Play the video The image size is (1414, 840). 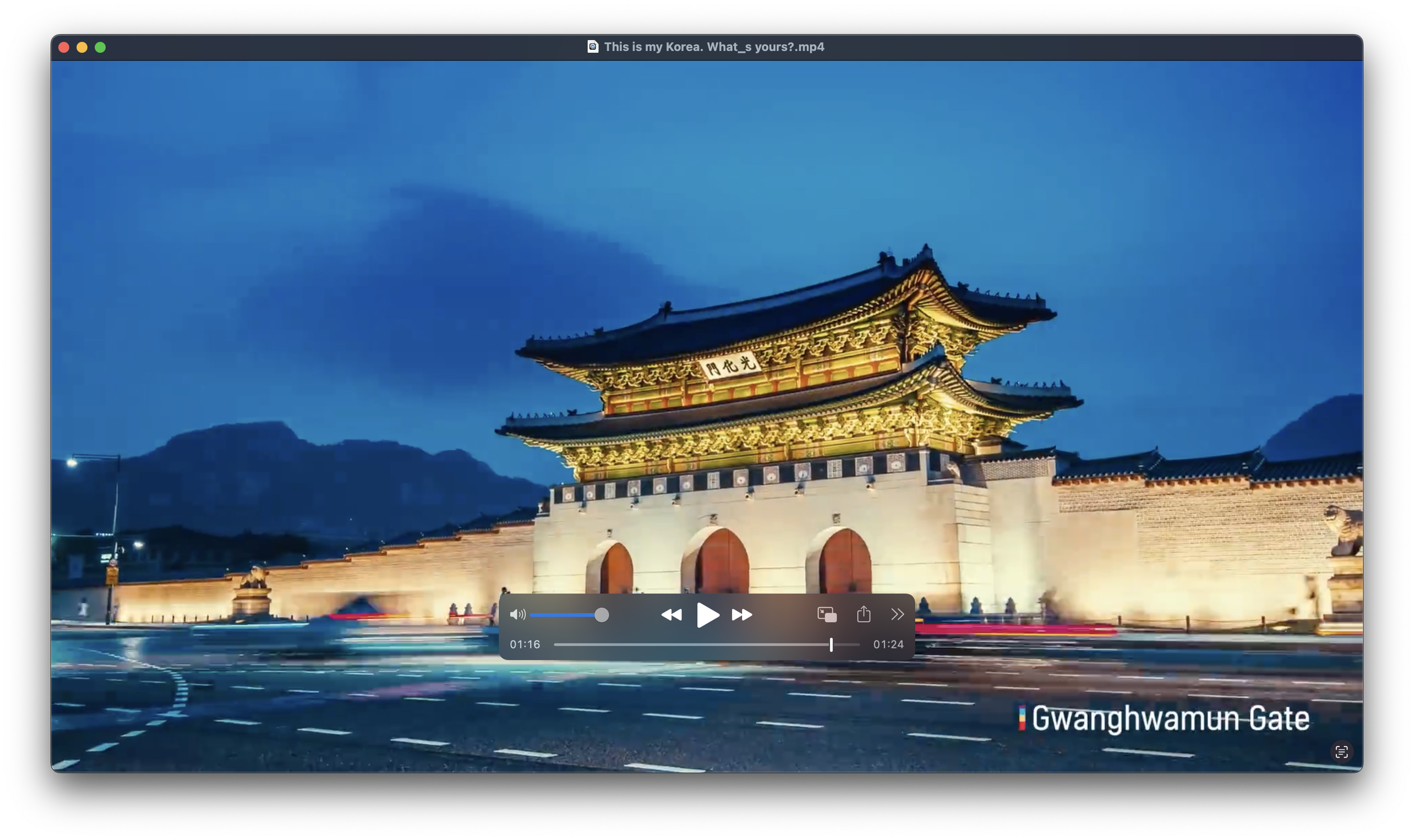tap(708, 615)
